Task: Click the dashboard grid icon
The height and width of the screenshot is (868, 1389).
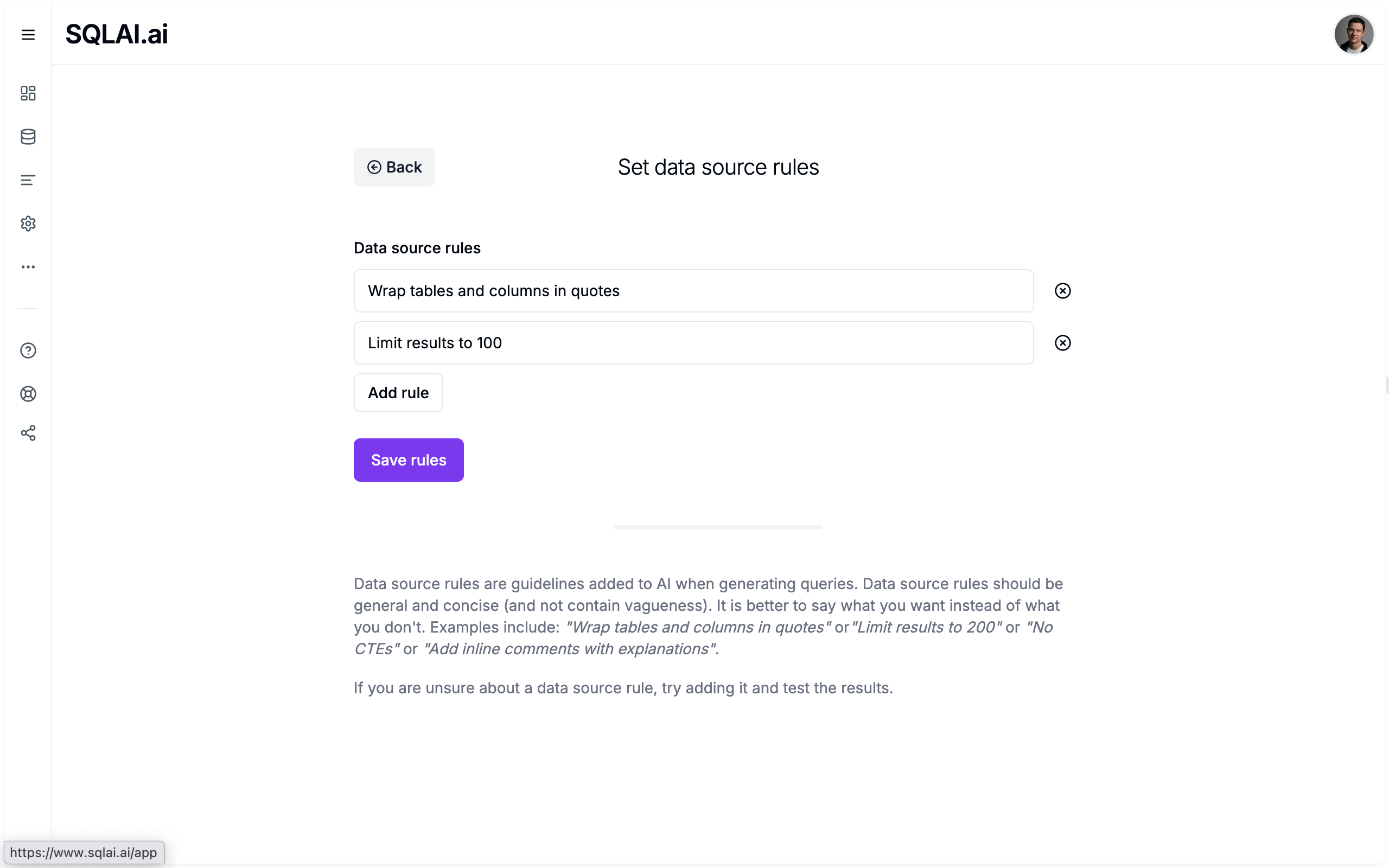Action: (x=28, y=93)
